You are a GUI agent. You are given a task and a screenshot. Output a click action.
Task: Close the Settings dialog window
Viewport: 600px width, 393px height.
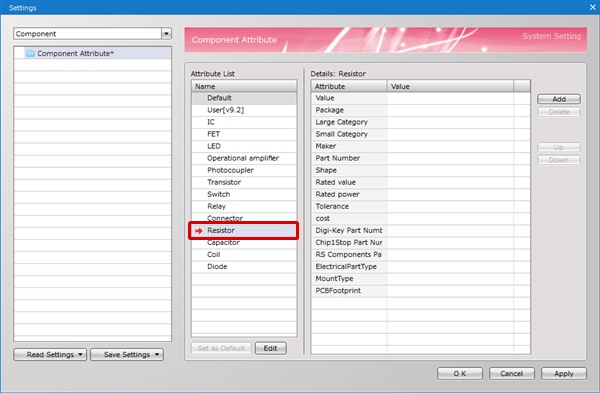pyautogui.click(x=592, y=7)
